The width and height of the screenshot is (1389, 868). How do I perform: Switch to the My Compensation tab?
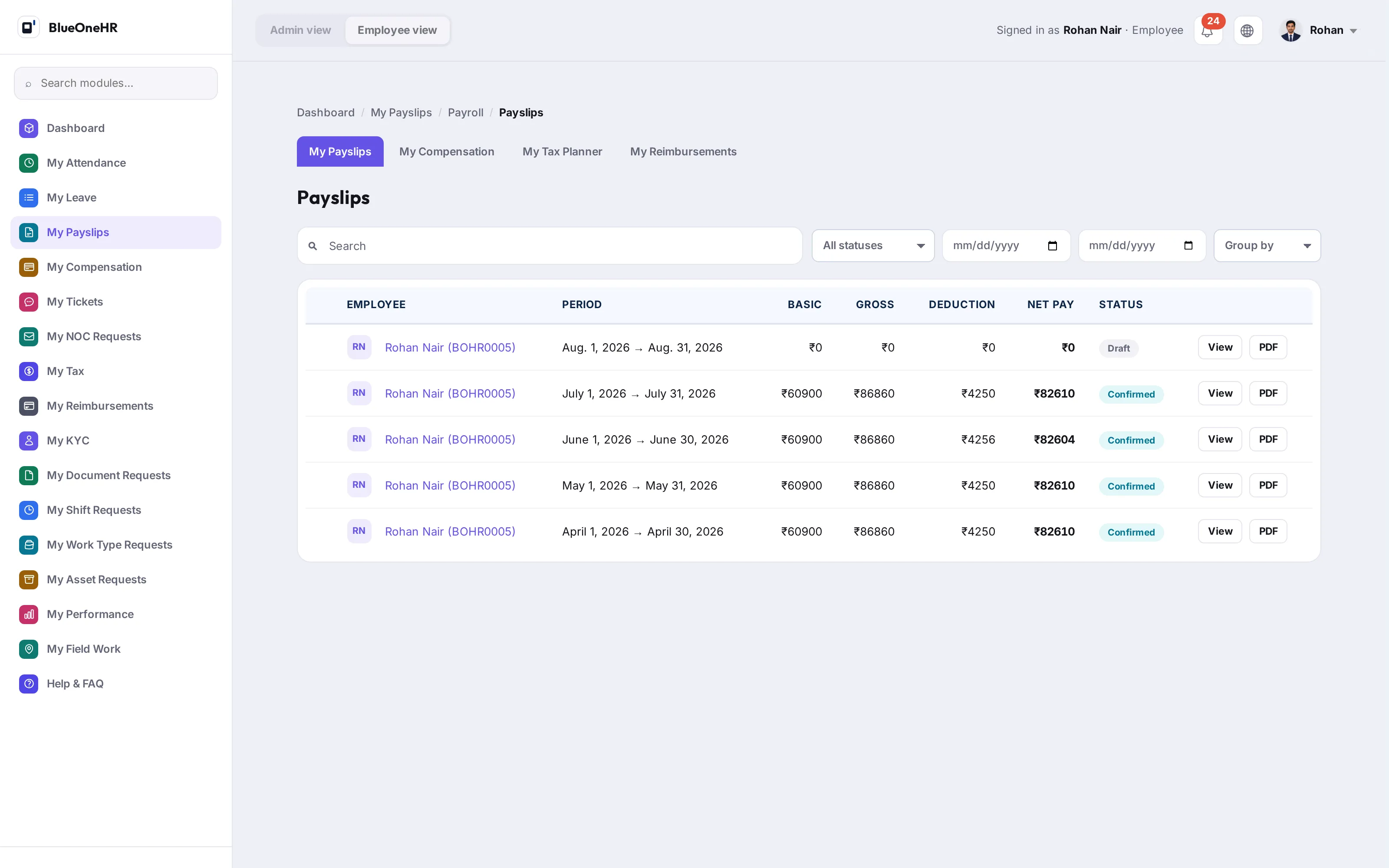point(447,151)
